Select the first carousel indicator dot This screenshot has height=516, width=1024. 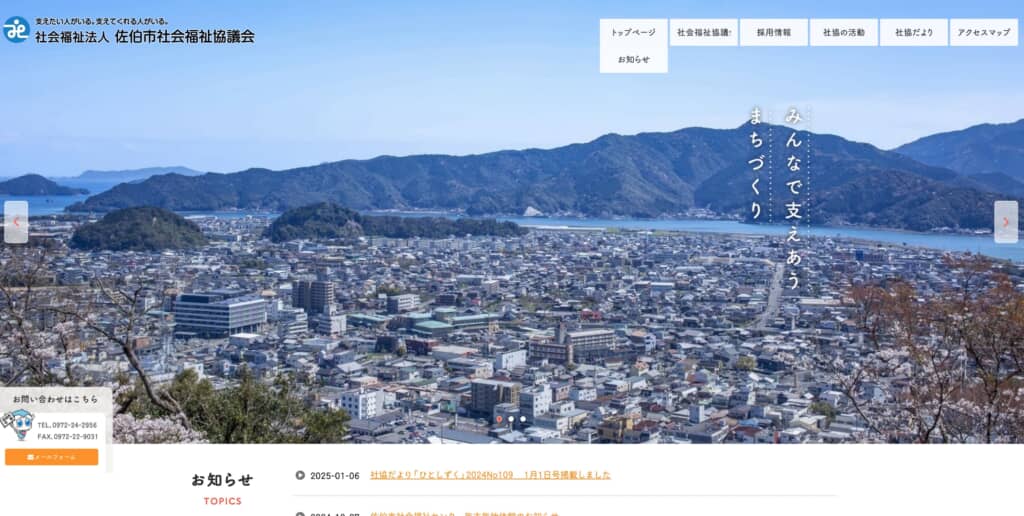(500, 419)
